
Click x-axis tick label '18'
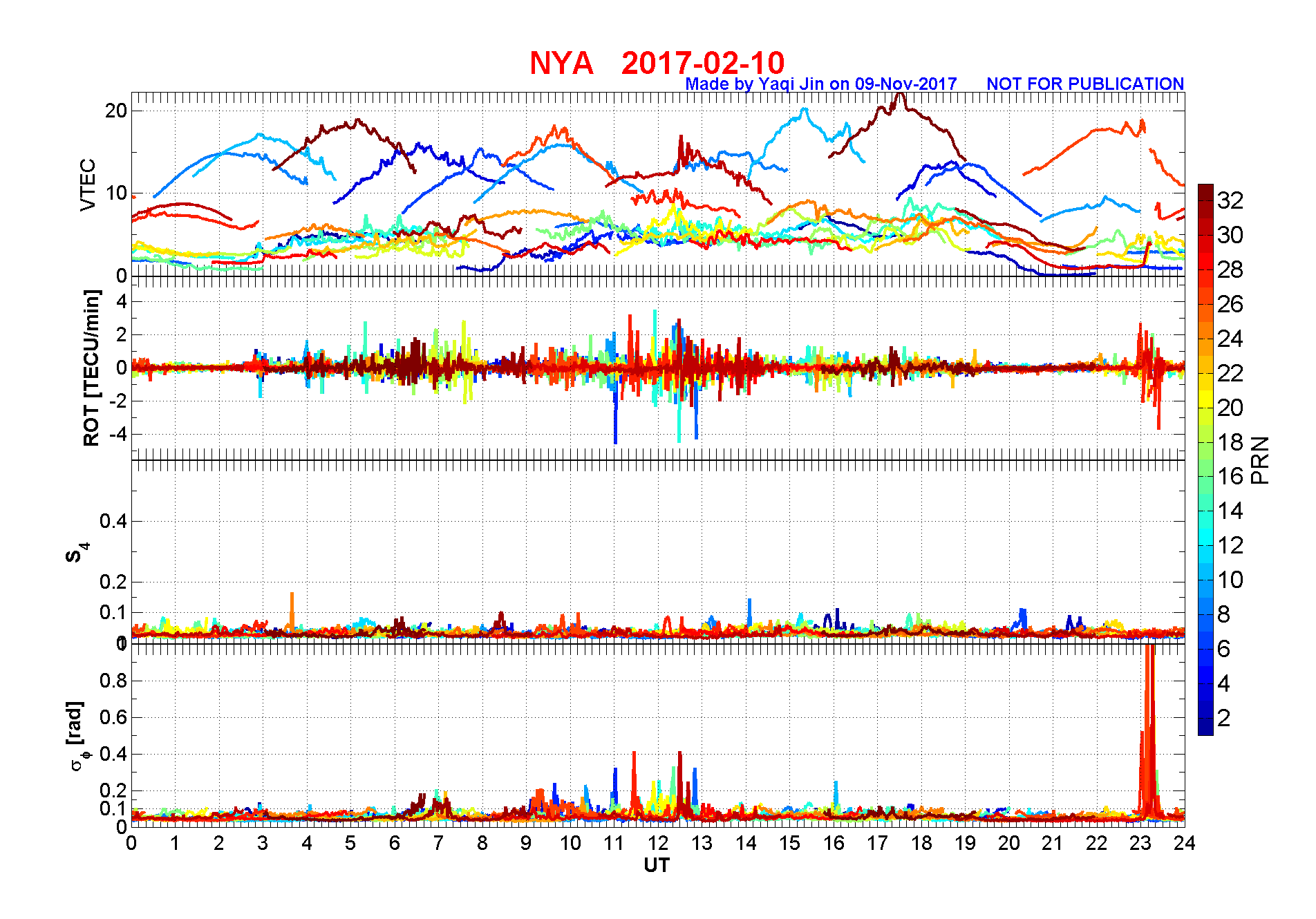tap(921, 843)
